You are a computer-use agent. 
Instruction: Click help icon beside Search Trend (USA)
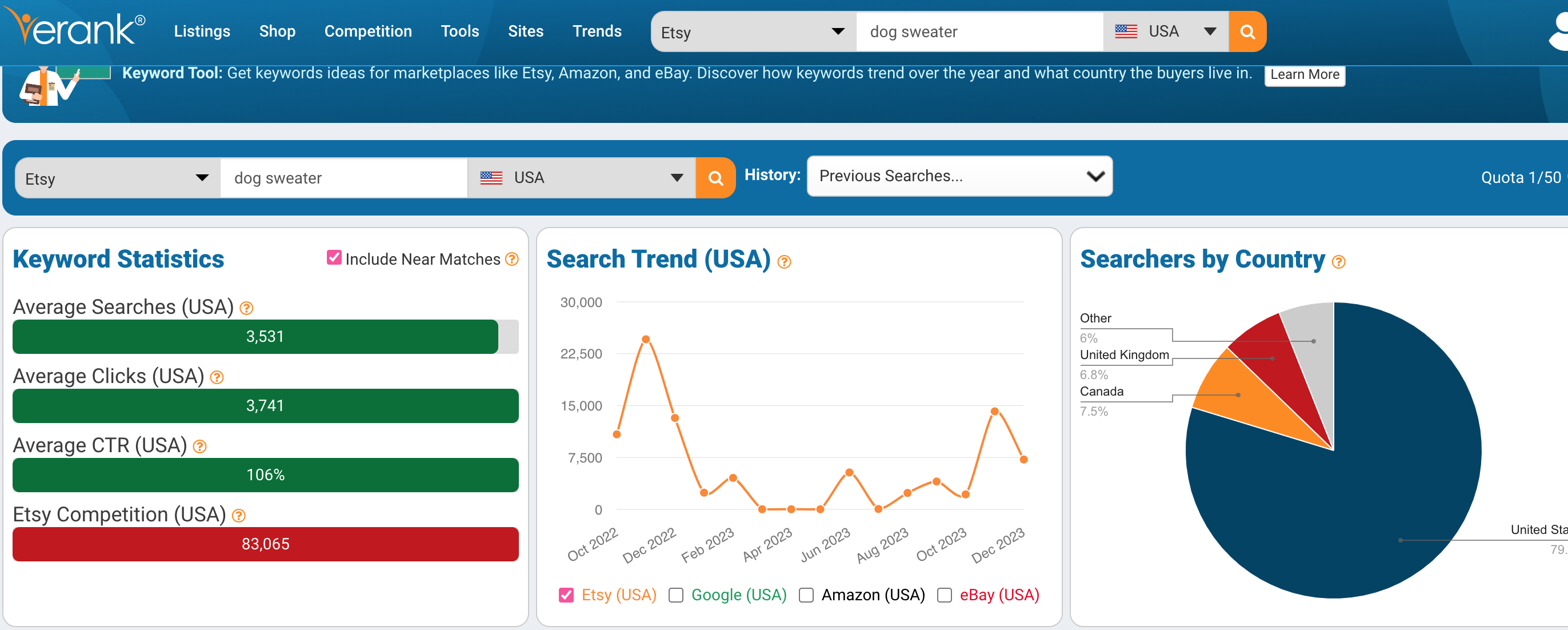(784, 262)
